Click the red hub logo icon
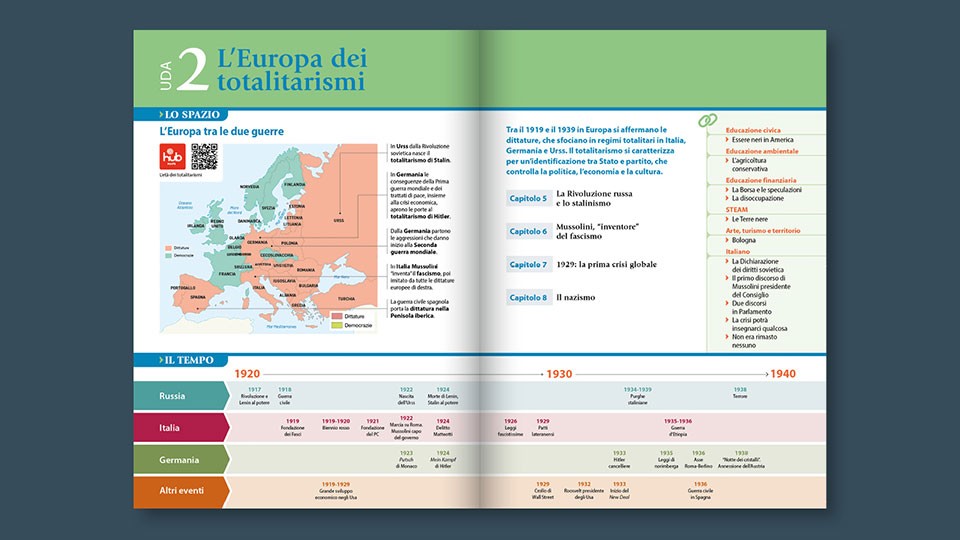This screenshot has height=540, width=960. [x=173, y=157]
